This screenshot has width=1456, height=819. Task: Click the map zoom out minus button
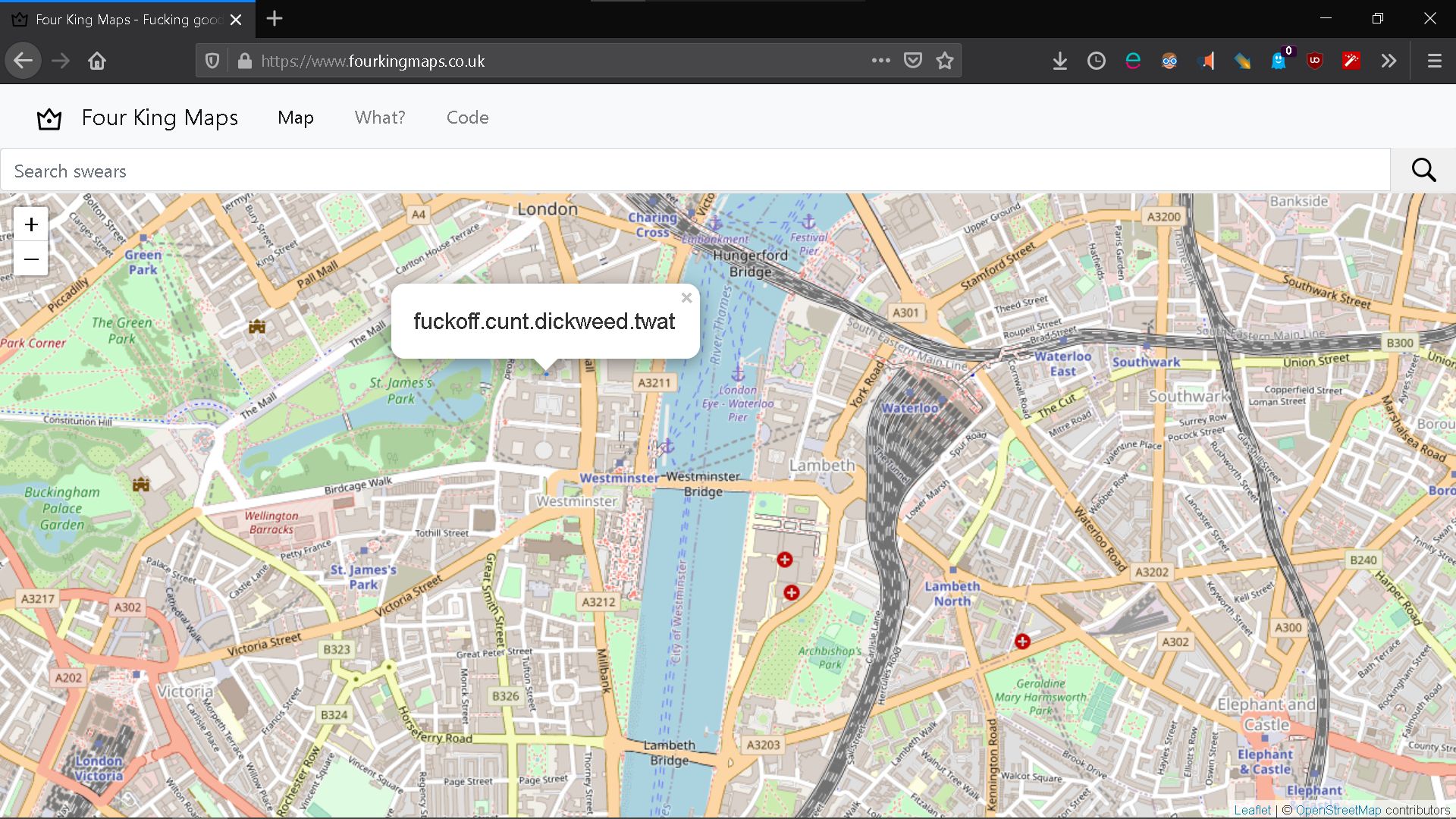click(31, 259)
